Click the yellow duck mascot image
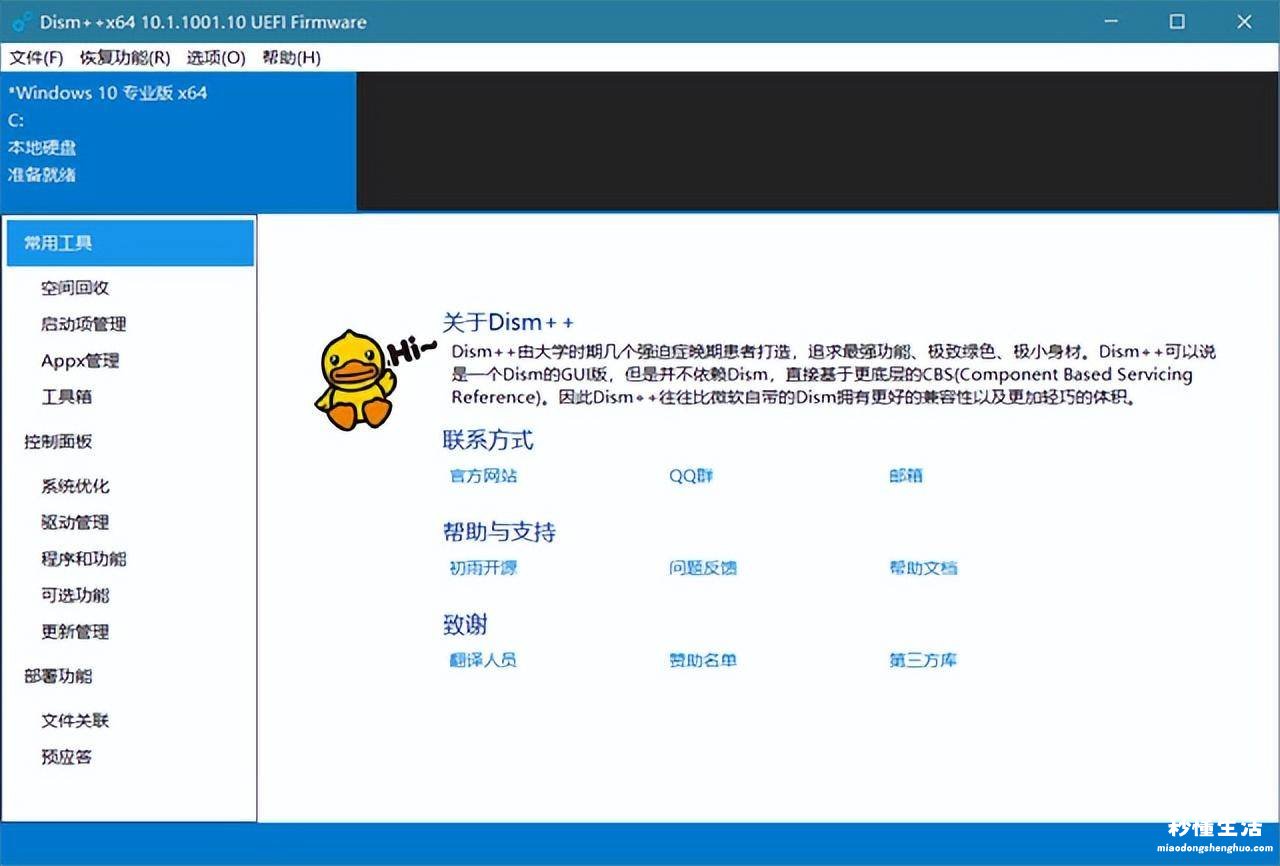The height and width of the screenshot is (866, 1280). pos(357,380)
